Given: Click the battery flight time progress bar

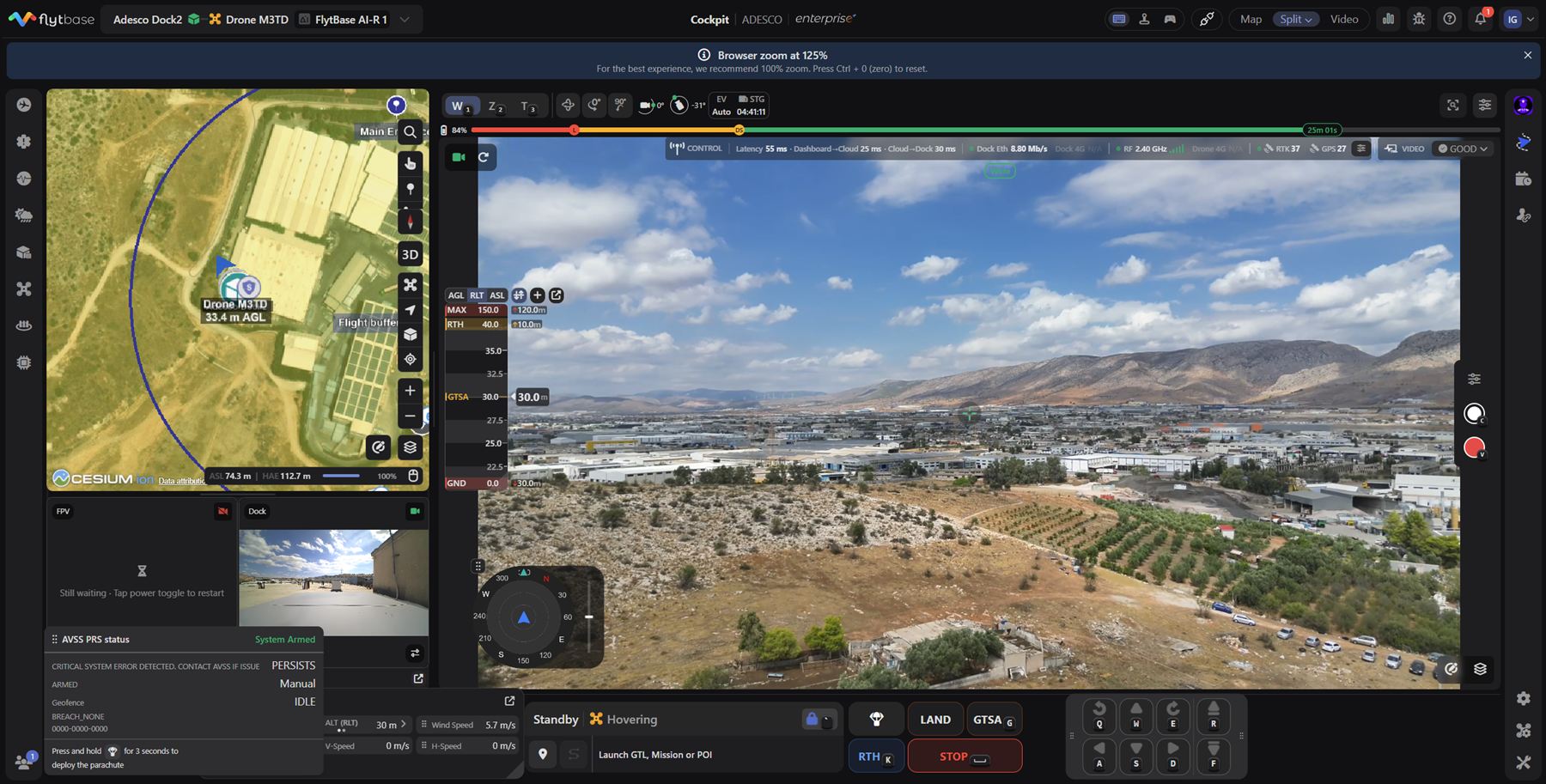Looking at the screenshot, I should (x=985, y=131).
